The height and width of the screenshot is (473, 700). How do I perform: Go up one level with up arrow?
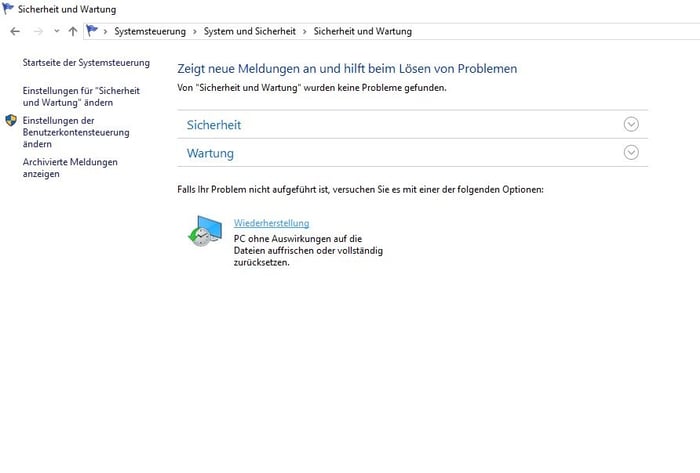73,31
